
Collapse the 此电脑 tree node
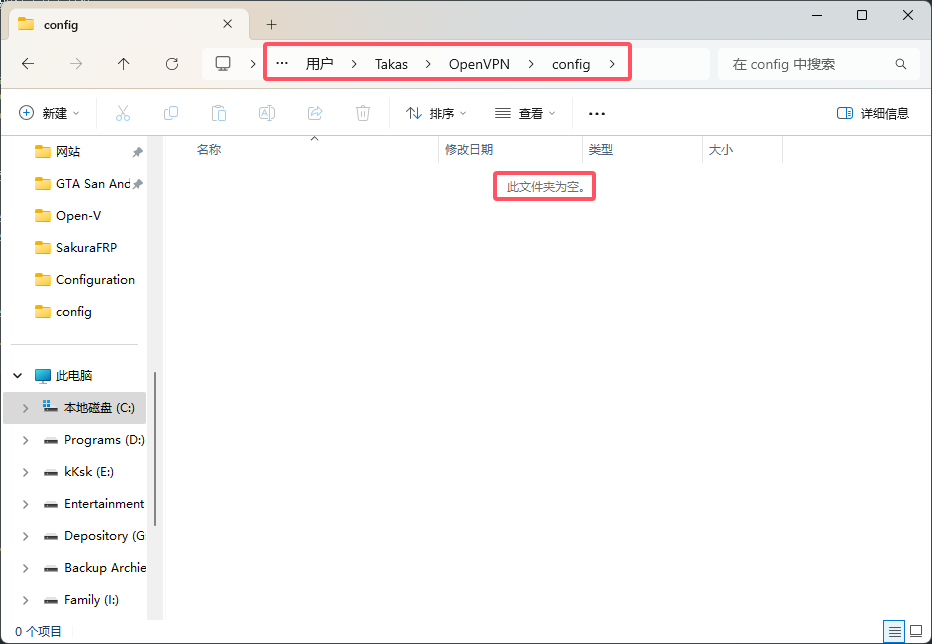coord(18,376)
